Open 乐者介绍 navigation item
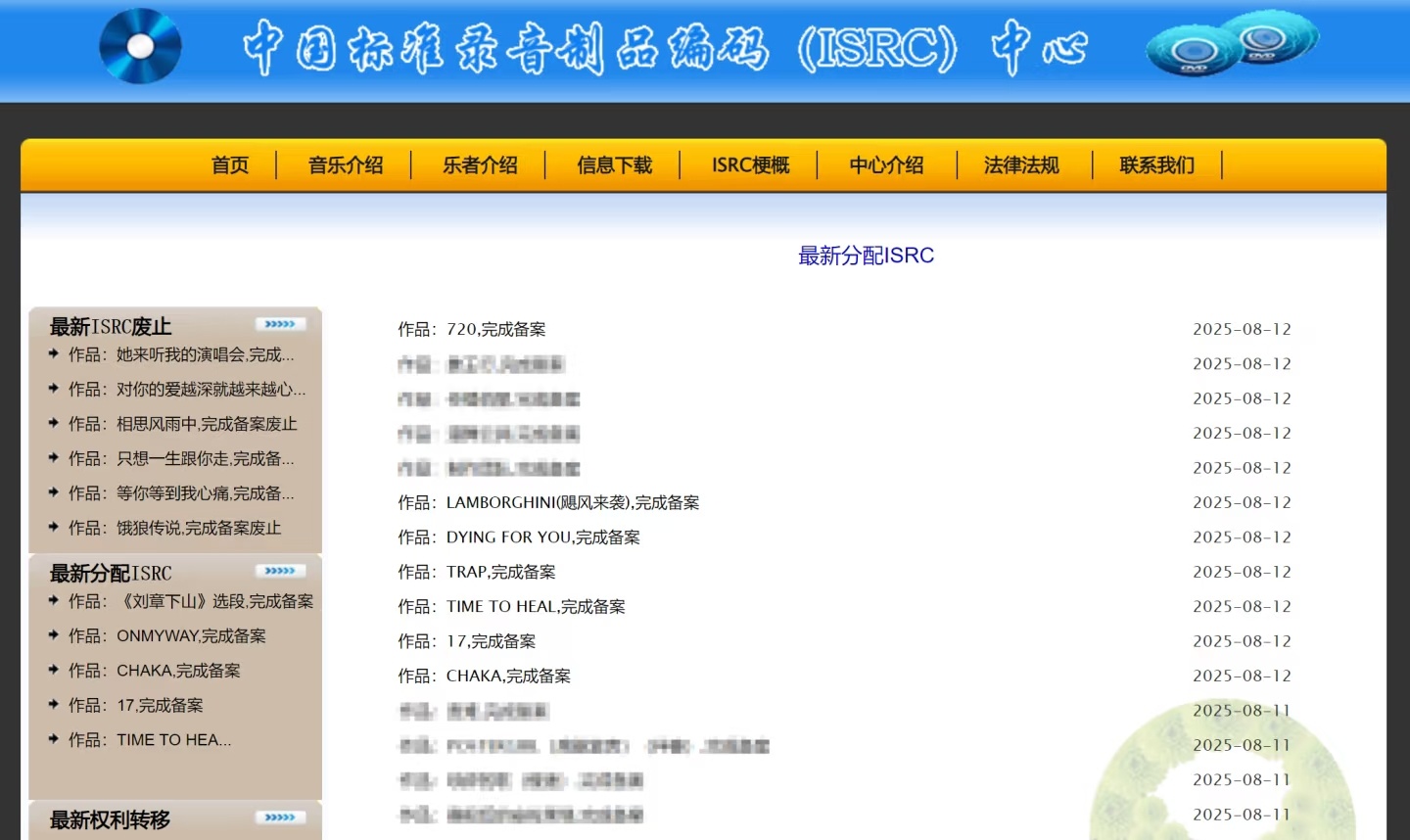The height and width of the screenshot is (840, 1410). click(480, 165)
